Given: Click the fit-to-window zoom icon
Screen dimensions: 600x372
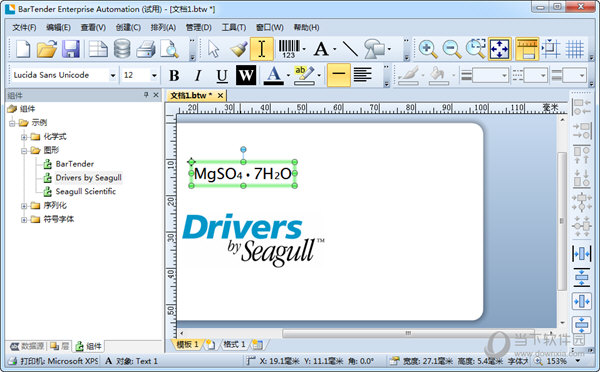Looking at the screenshot, I should [x=499, y=49].
